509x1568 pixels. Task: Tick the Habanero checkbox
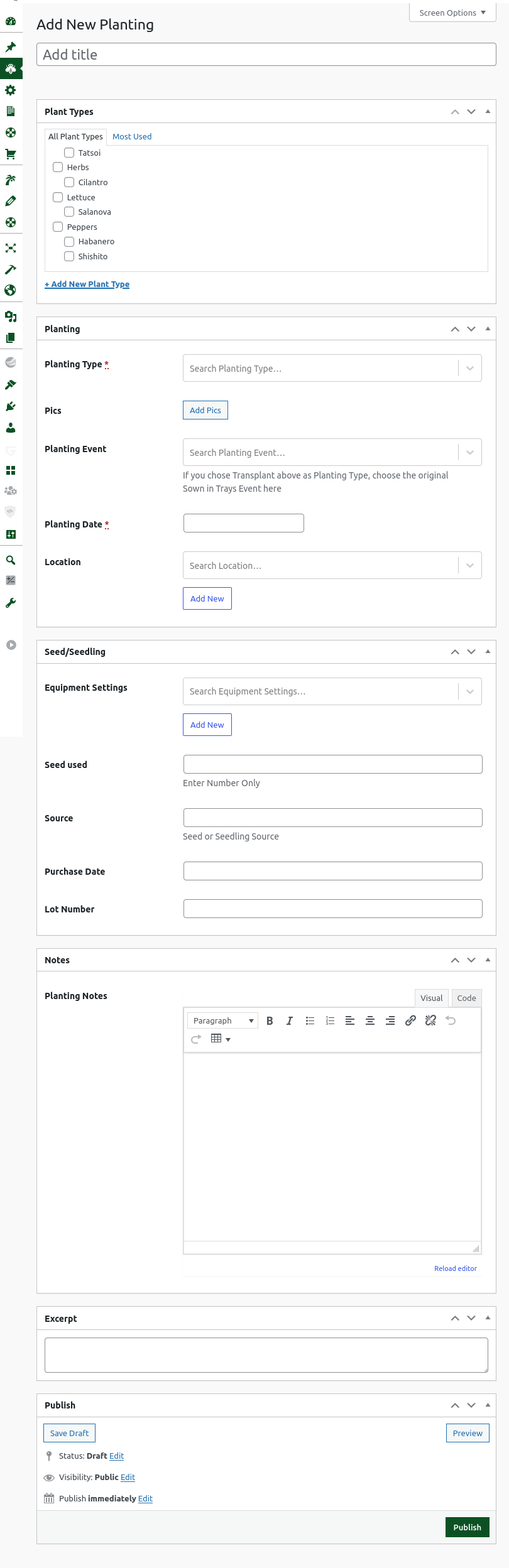coord(69,242)
